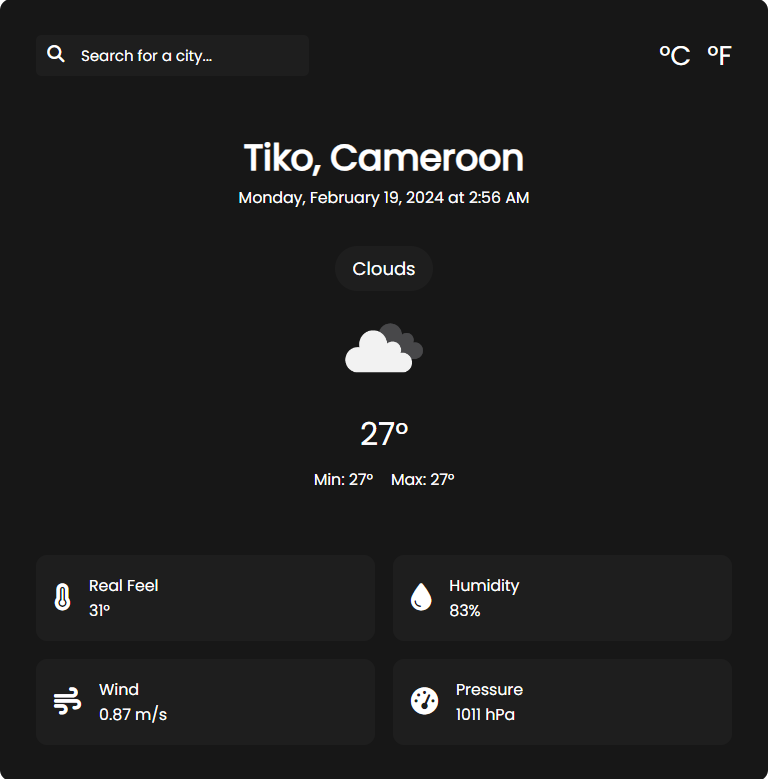Open the Real Feel 31° card

pyautogui.click(x=206, y=598)
